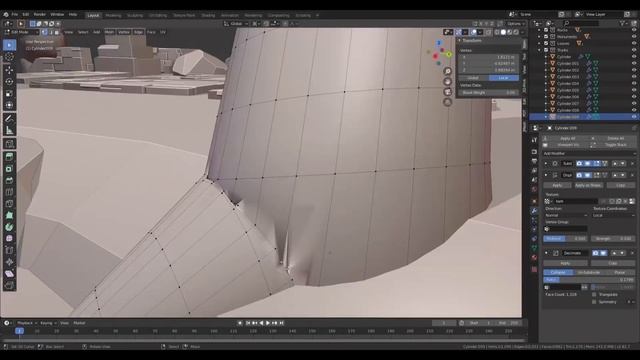Open the Mesh menu in viewport header

[x=109, y=32]
